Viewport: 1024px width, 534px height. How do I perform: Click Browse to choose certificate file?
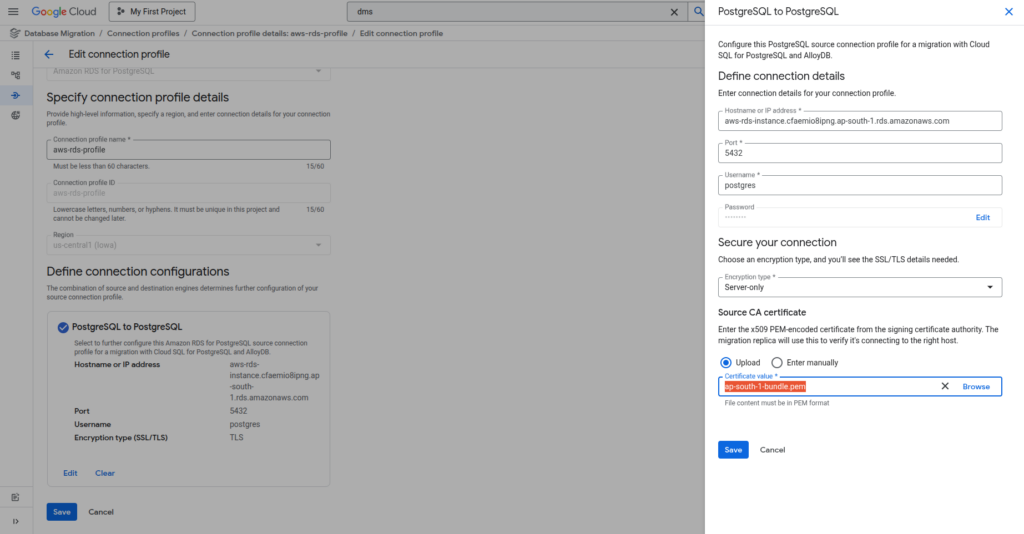pos(976,386)
